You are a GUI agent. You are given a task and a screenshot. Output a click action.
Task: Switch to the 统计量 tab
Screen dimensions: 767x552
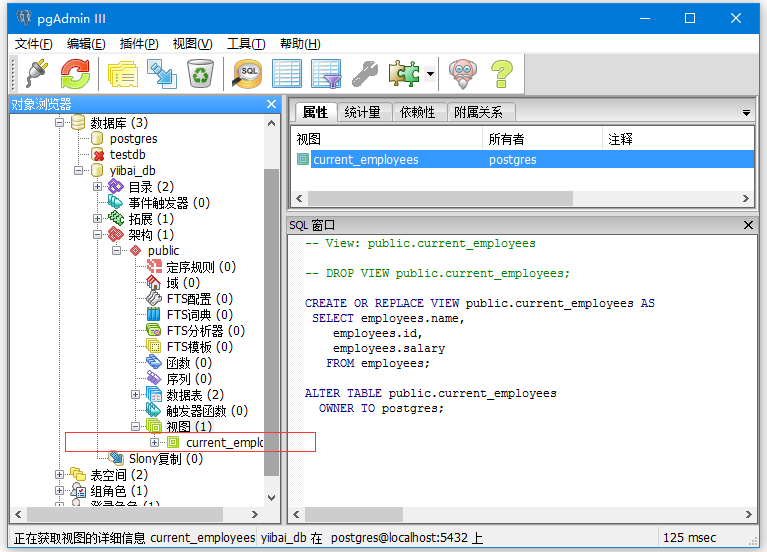(362, 112)
